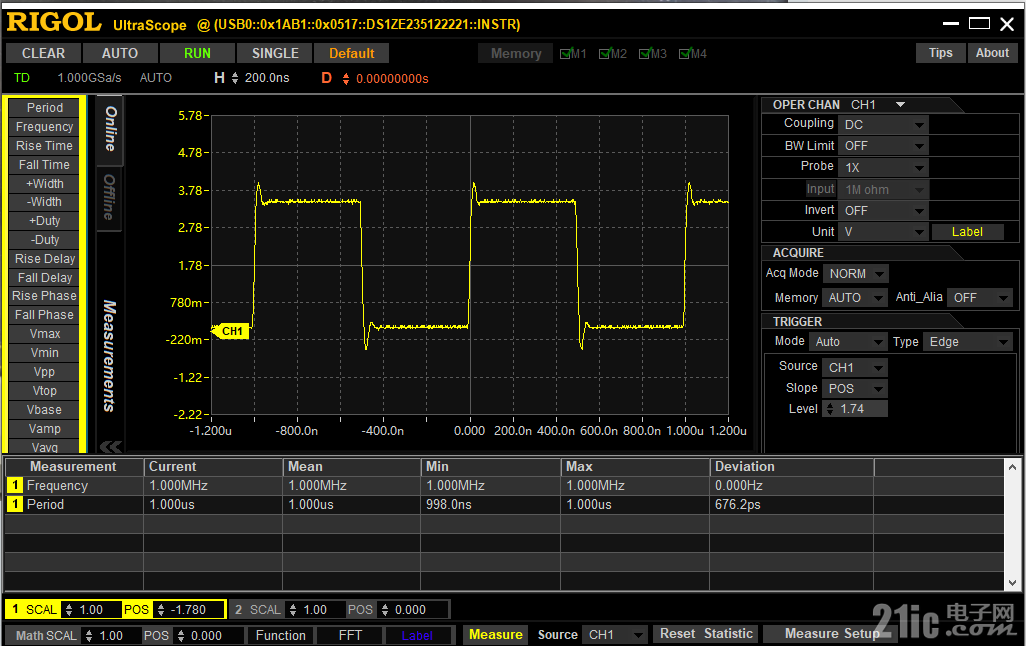Click the channel 2 POS stepper arrows

385,610
